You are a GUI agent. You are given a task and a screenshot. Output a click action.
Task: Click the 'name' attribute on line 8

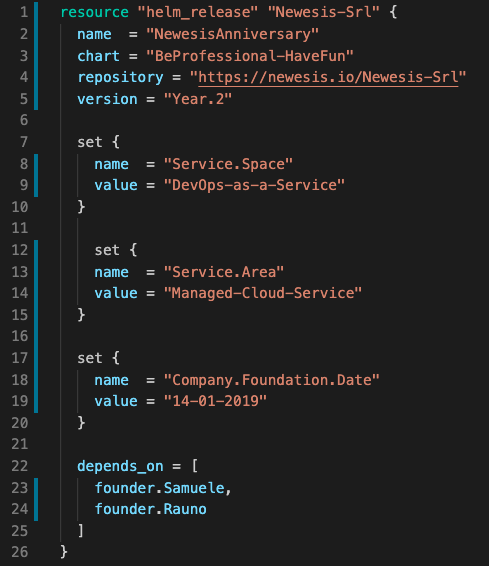tap(112, 164)
